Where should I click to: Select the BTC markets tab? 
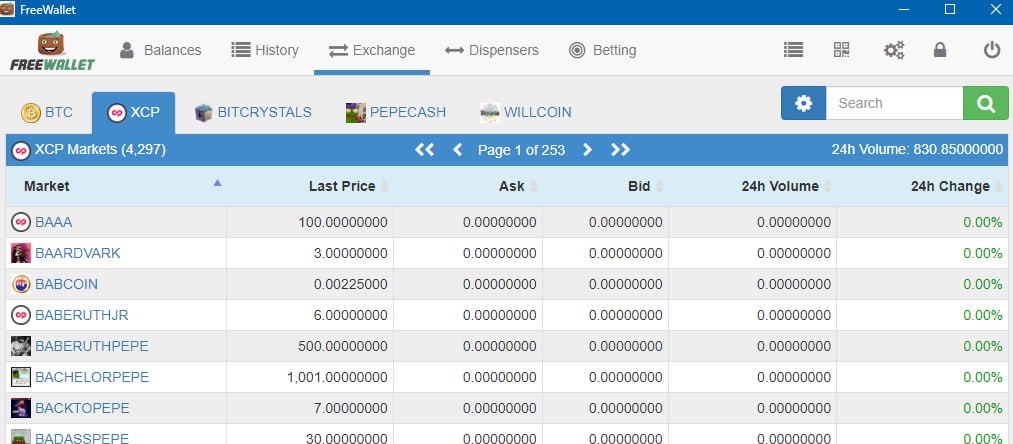pos(47,112)
